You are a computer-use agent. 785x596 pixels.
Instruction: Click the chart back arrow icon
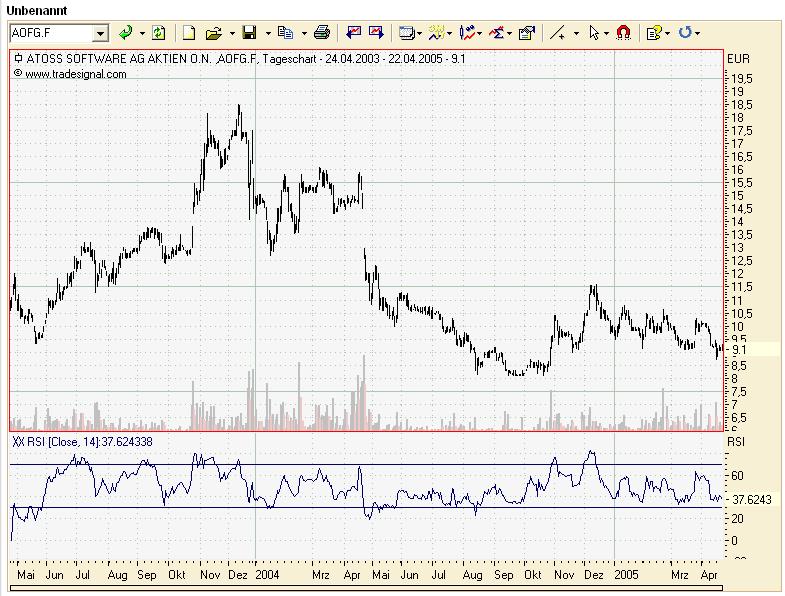[354, 33]
